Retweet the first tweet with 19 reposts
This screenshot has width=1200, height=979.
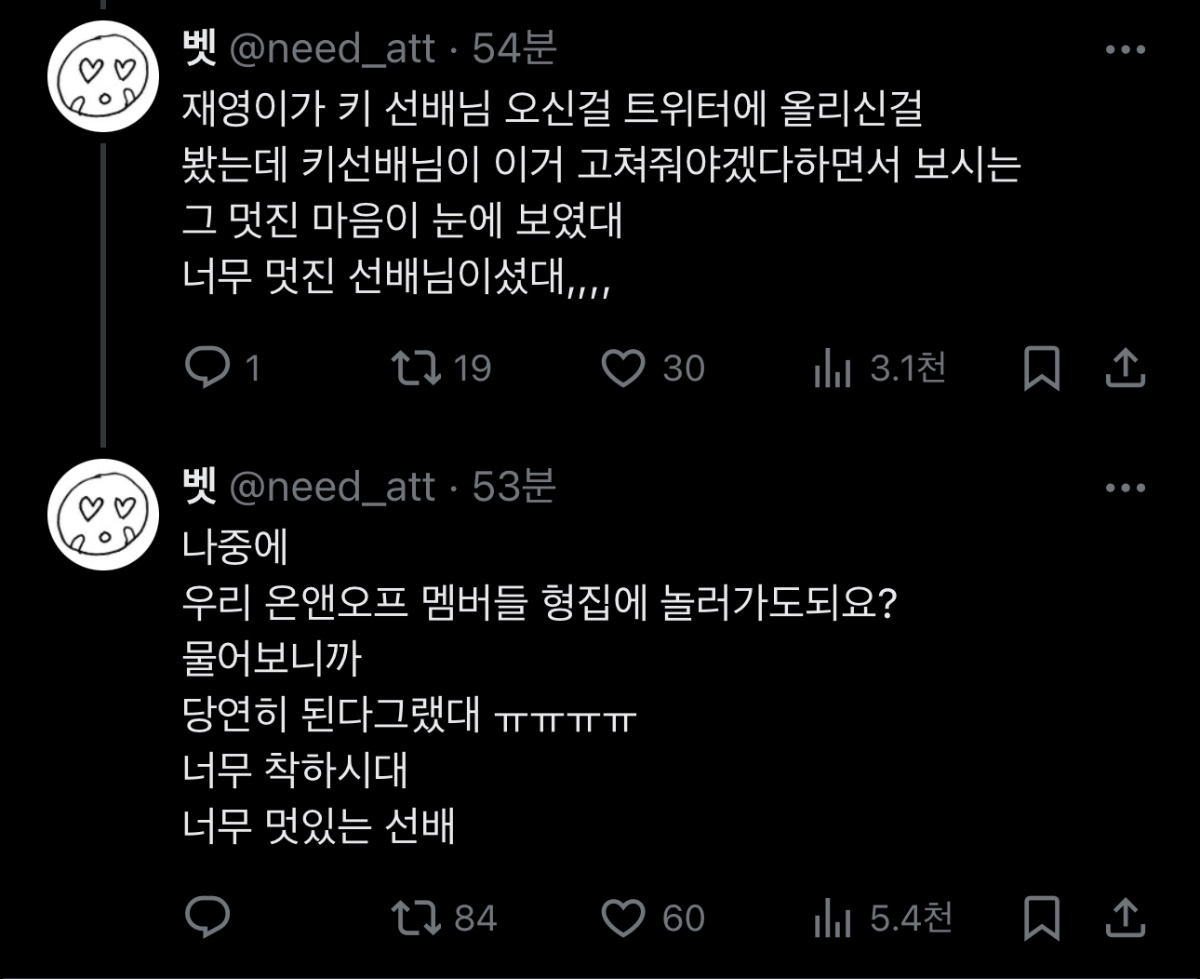[417, 369]
